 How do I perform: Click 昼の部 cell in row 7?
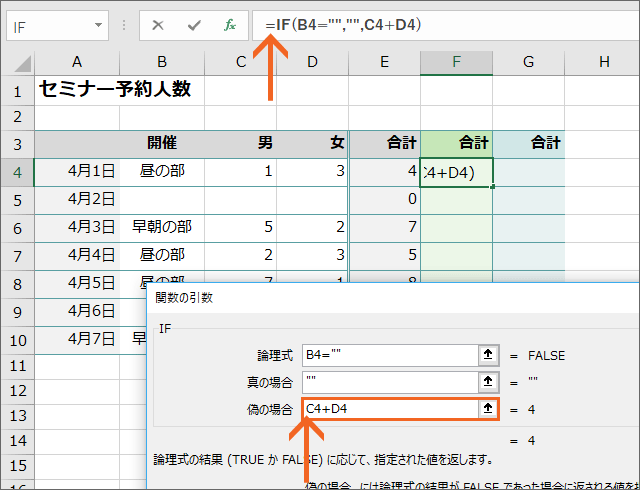[x=162, y=255]
